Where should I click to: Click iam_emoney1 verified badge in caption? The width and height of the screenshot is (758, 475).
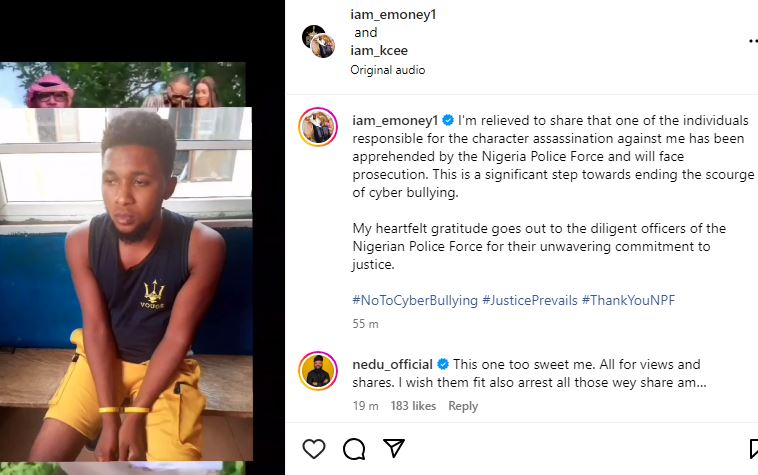pyautogui.click(x=449, y=120)
